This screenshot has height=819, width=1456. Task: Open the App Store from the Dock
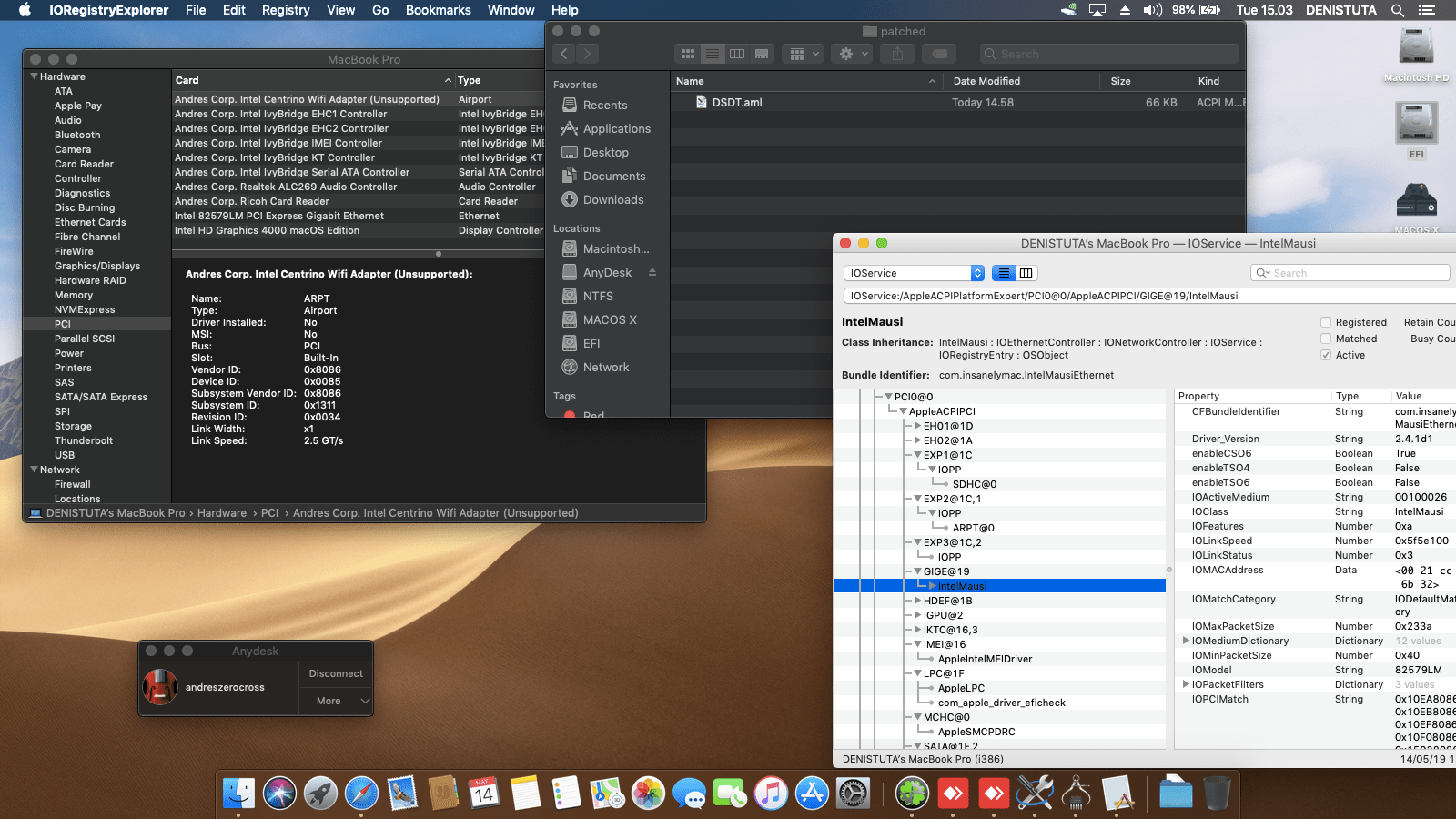tap(812, 794)
